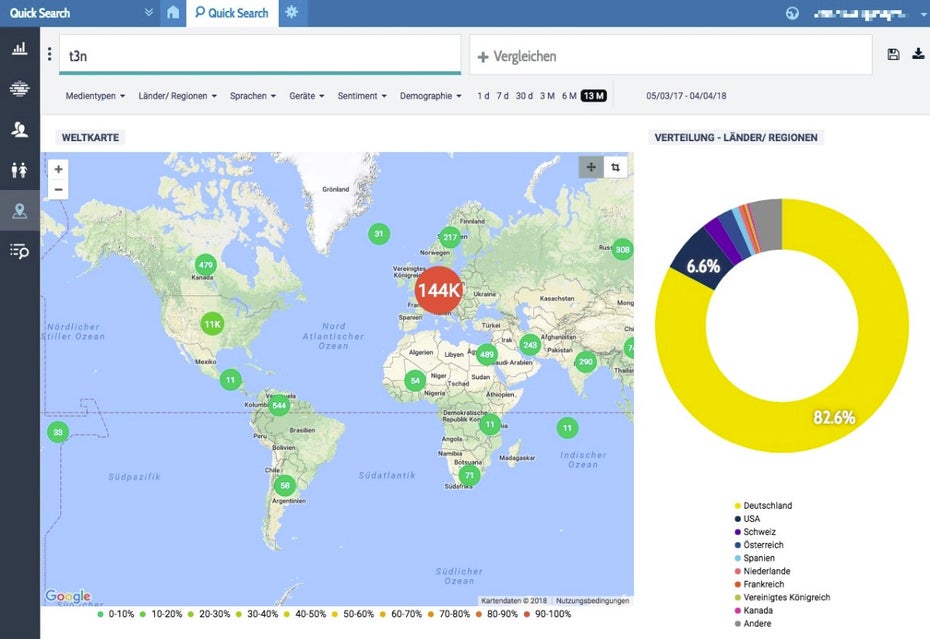Image resolution: width=930 pixels, height=639 pixels.
Task: Open the globe sidebar icon
Action: pyautogui.click(x=20, y=88)
